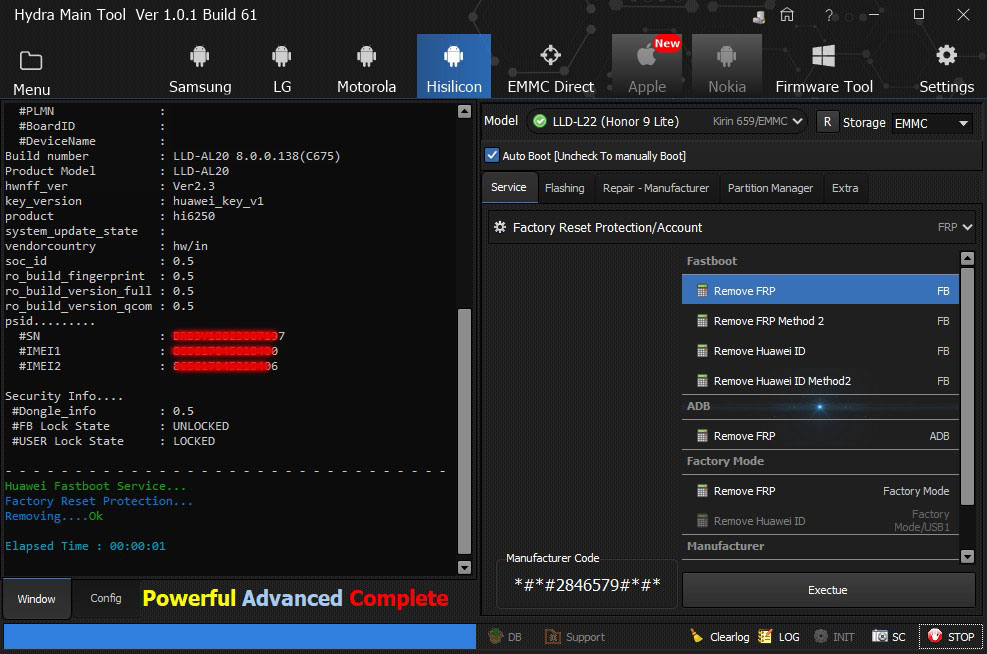Image resolution: width=987 pixels, height=654 pixels.
Task: Click the question mark help icon
Action: point(829,14)
